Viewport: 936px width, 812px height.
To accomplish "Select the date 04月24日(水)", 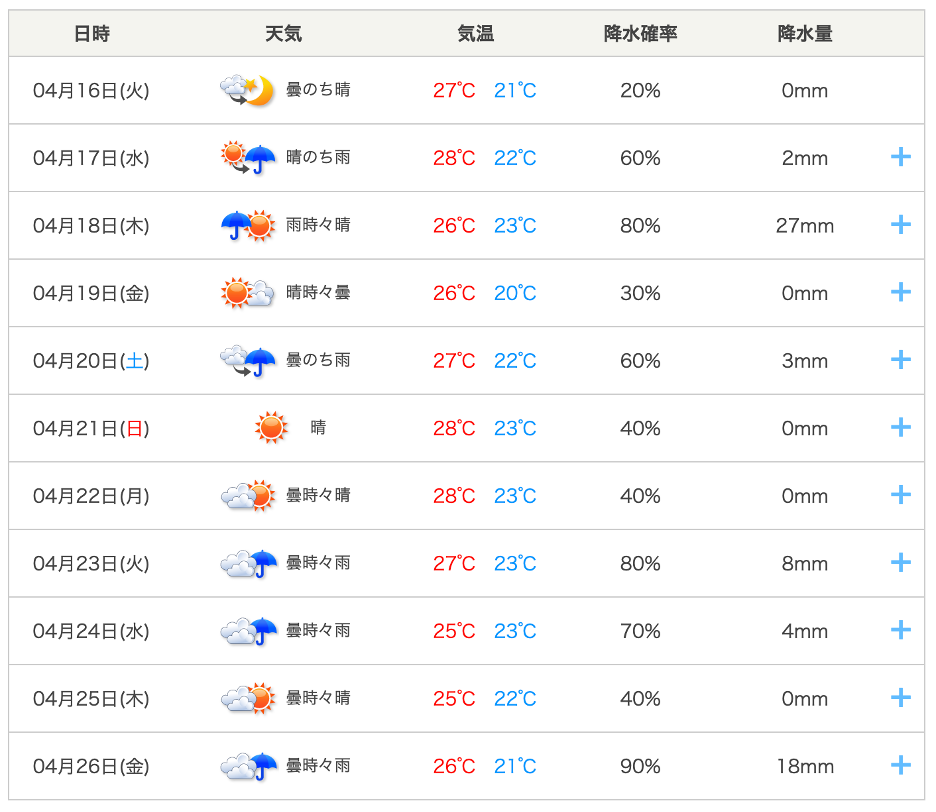I will 91,630.
